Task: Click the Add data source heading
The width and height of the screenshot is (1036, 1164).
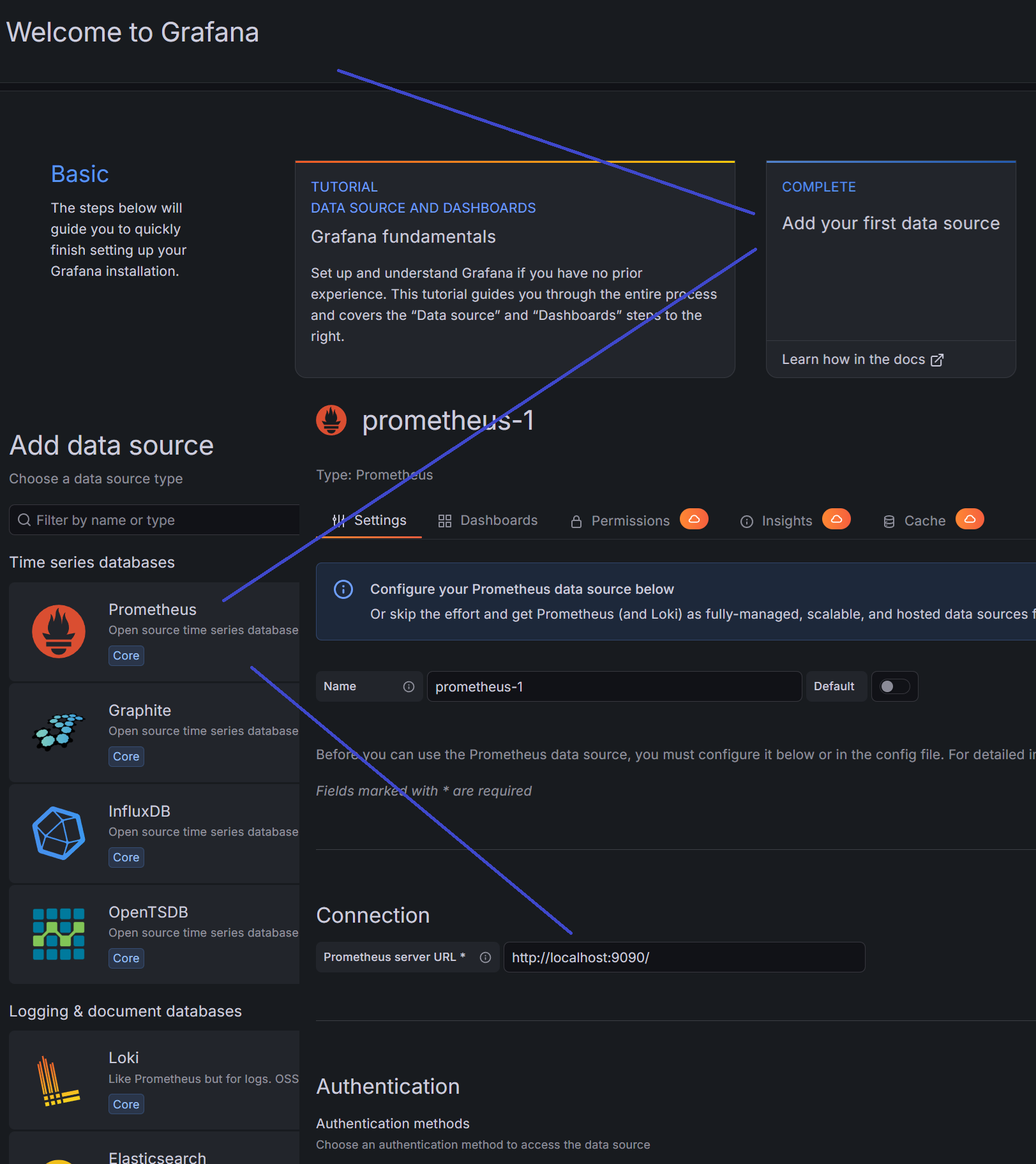Action: pos(112,446)
